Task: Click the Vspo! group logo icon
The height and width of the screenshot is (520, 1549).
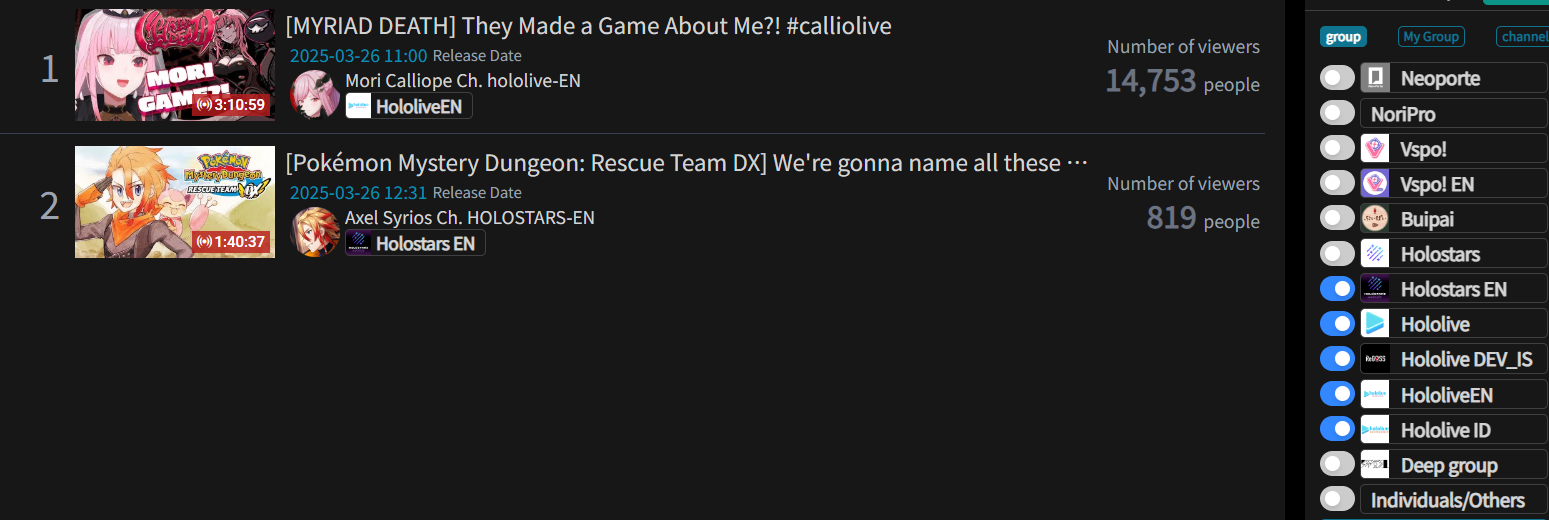Action: click(1375, 148)
